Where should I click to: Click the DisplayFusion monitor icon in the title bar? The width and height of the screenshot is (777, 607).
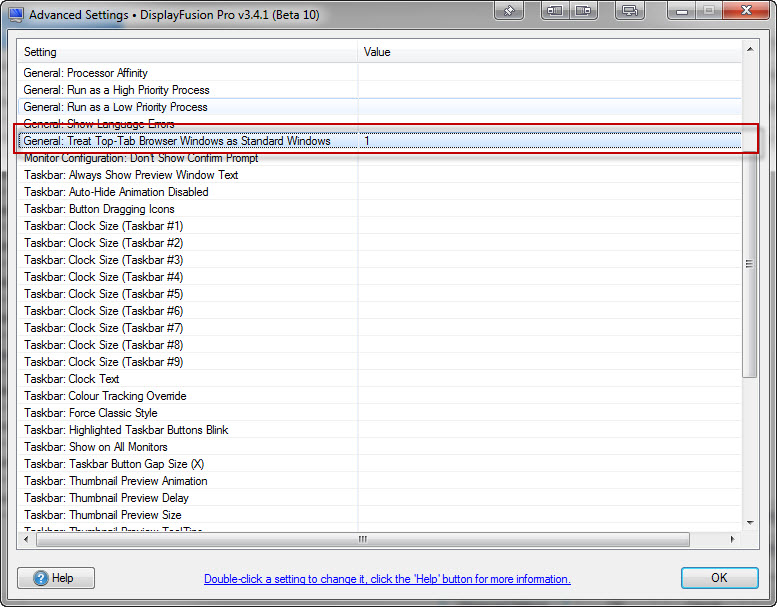click(x=16, y=15)
